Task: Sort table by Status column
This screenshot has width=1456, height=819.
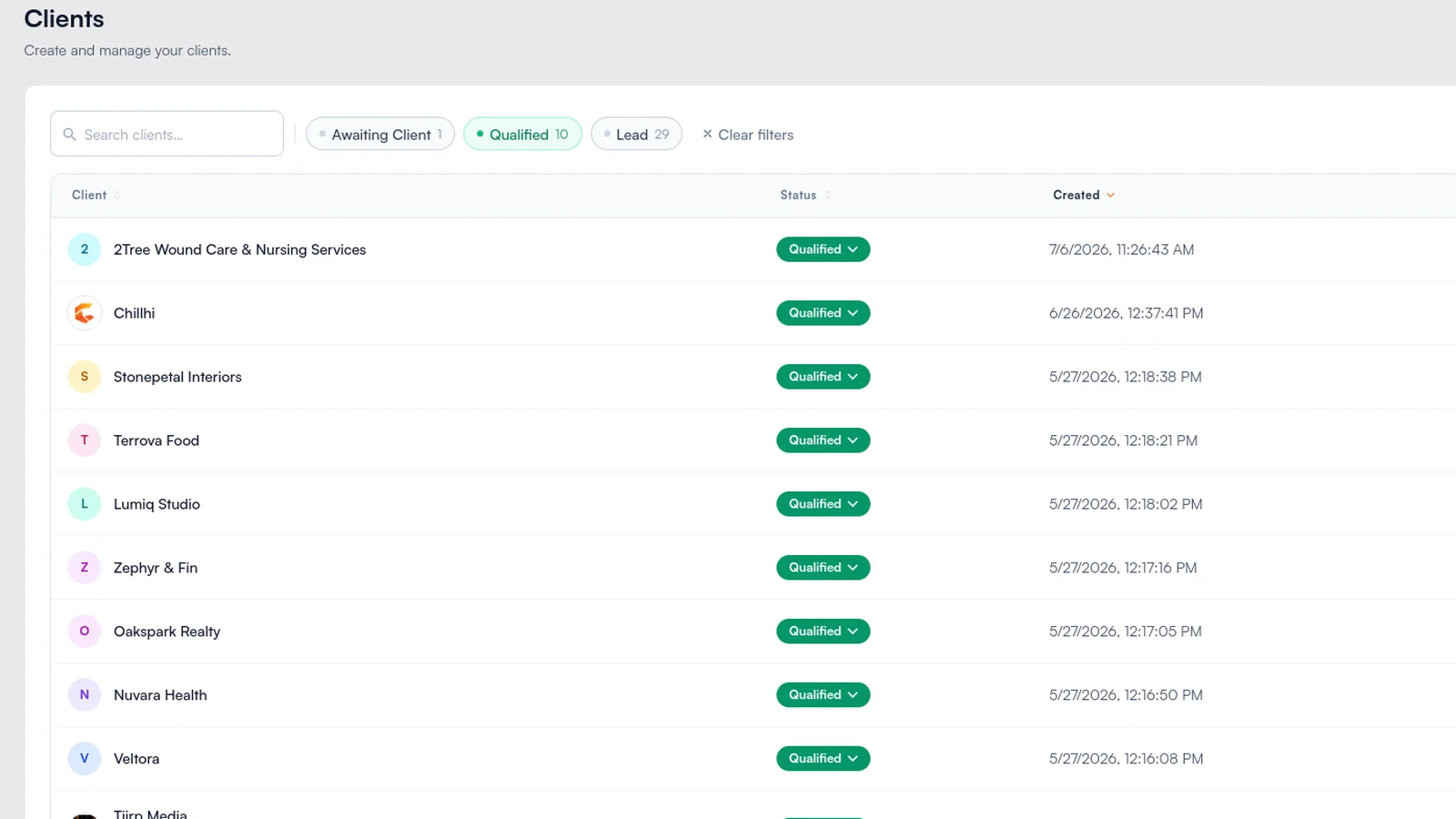Action: coord(805,195)
